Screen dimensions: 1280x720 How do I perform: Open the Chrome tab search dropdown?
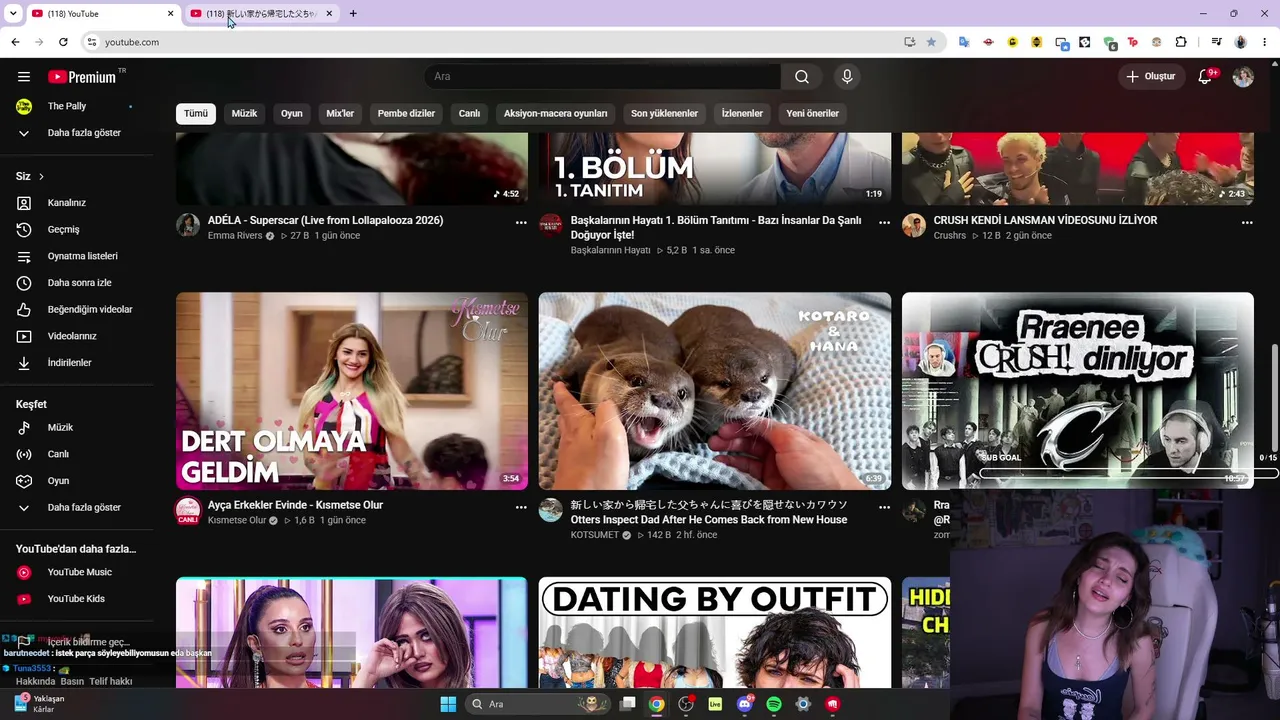[13, 13]
